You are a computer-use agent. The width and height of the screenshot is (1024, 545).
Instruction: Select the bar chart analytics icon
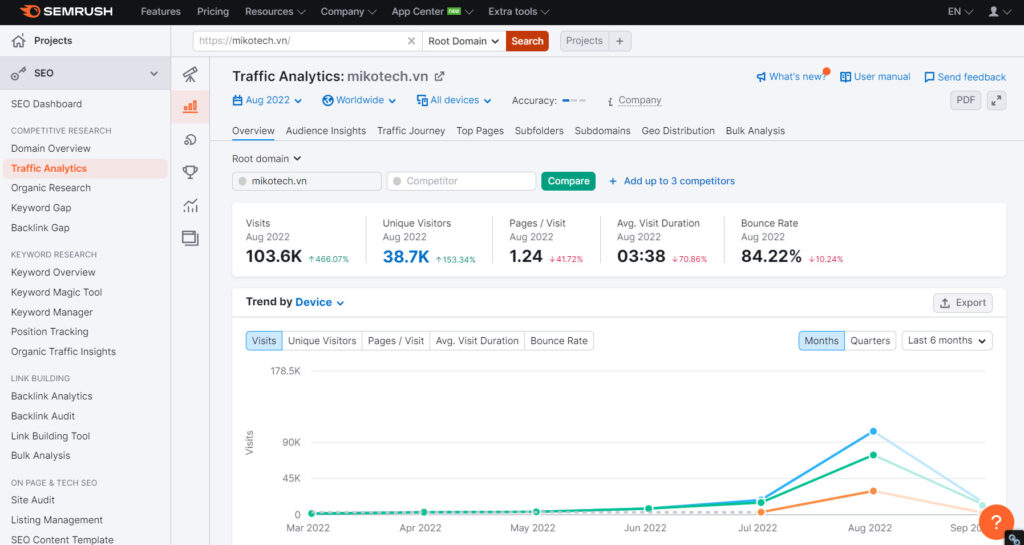(x=190, y=106)
